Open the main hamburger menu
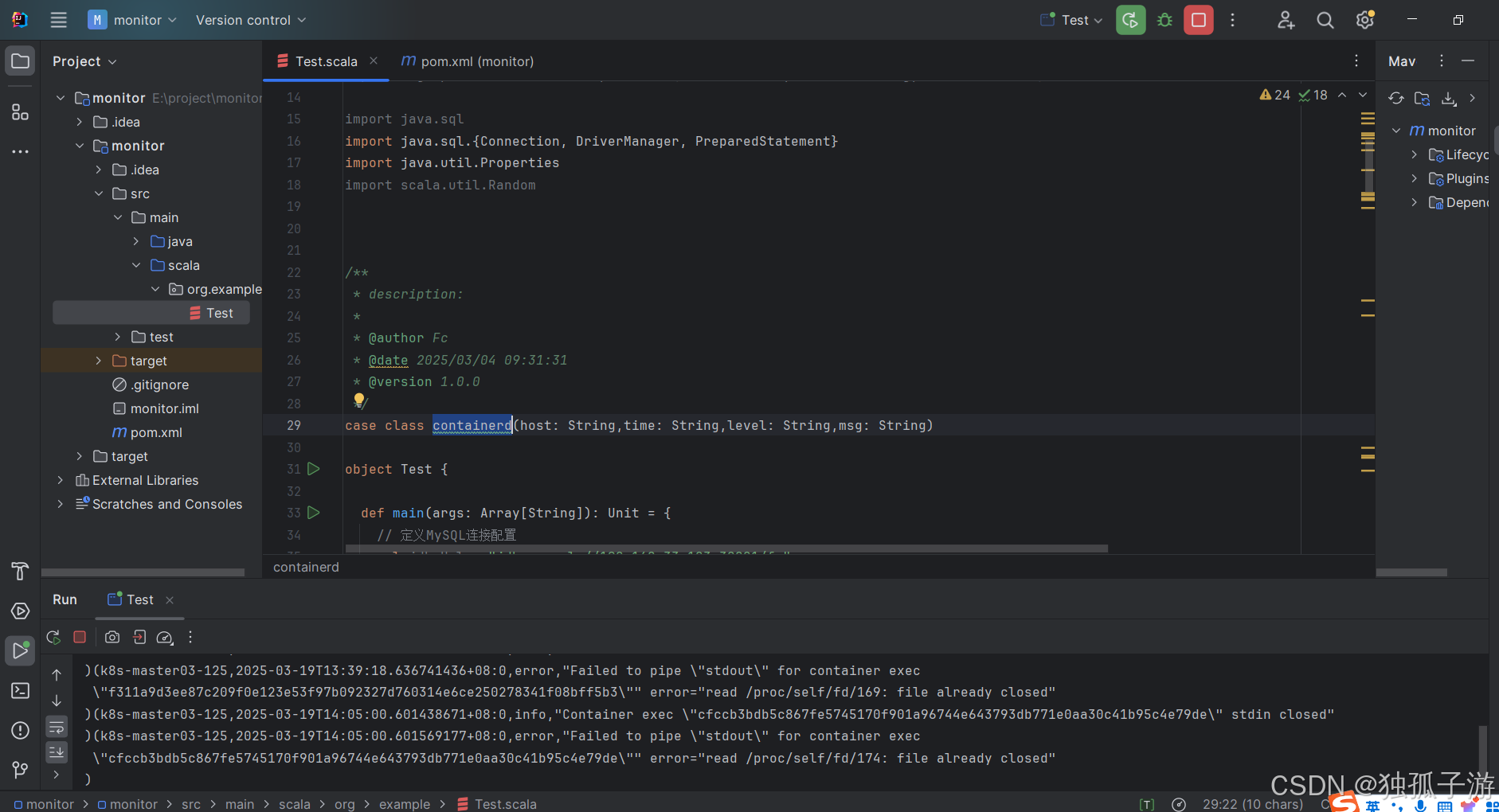 58,20
